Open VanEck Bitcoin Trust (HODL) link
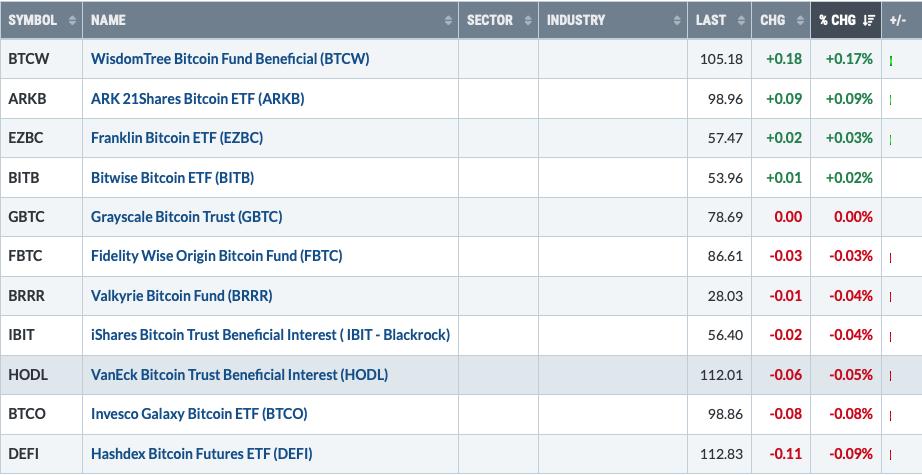The height and width of the screenshot is (475, 922). (239, 374)
